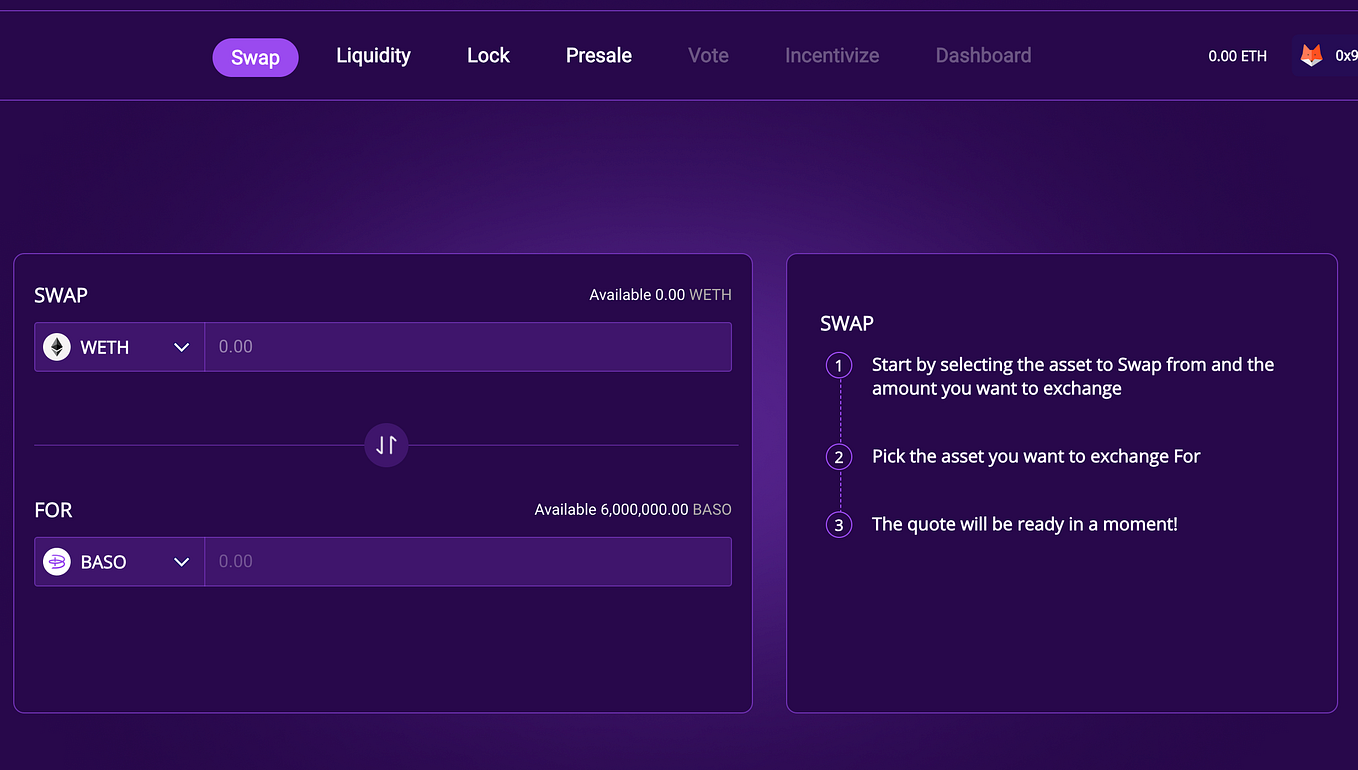Open the WETH token selector dropdown
Viewport: 1358px width, 770px height.
click(x=119, y=347)
